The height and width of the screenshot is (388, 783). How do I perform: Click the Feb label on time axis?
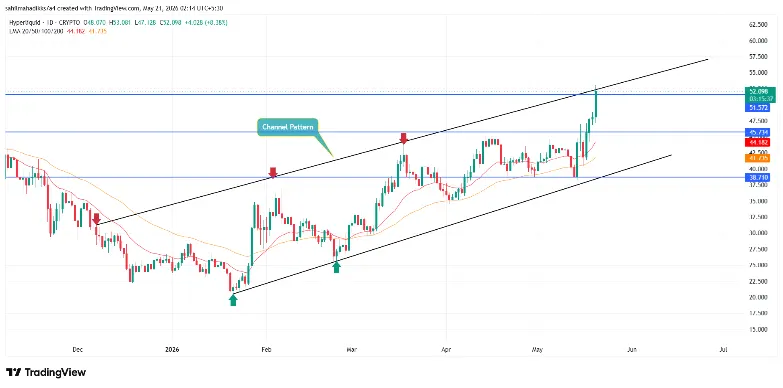pyautogui.click(x=266, y=350)
